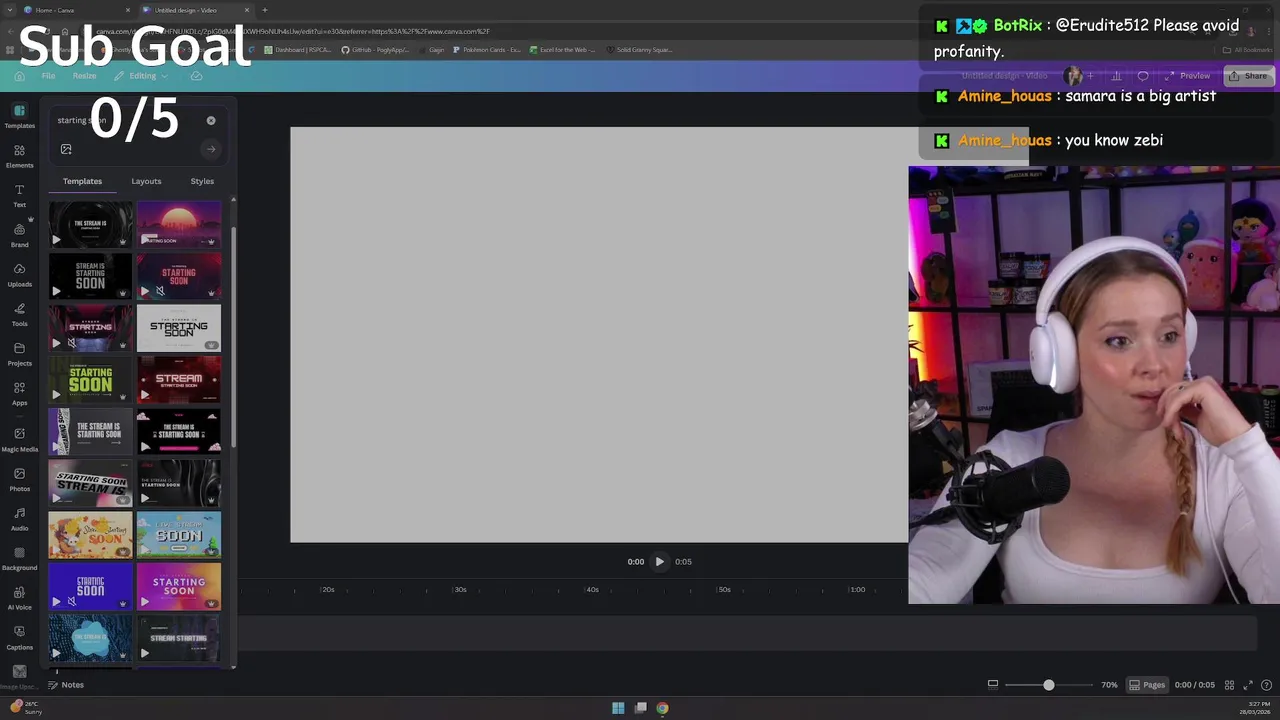This screenshot has height=720, width=1280.
Task: Switch to the Home - Canva browser tab
Action: coord(77,10)
